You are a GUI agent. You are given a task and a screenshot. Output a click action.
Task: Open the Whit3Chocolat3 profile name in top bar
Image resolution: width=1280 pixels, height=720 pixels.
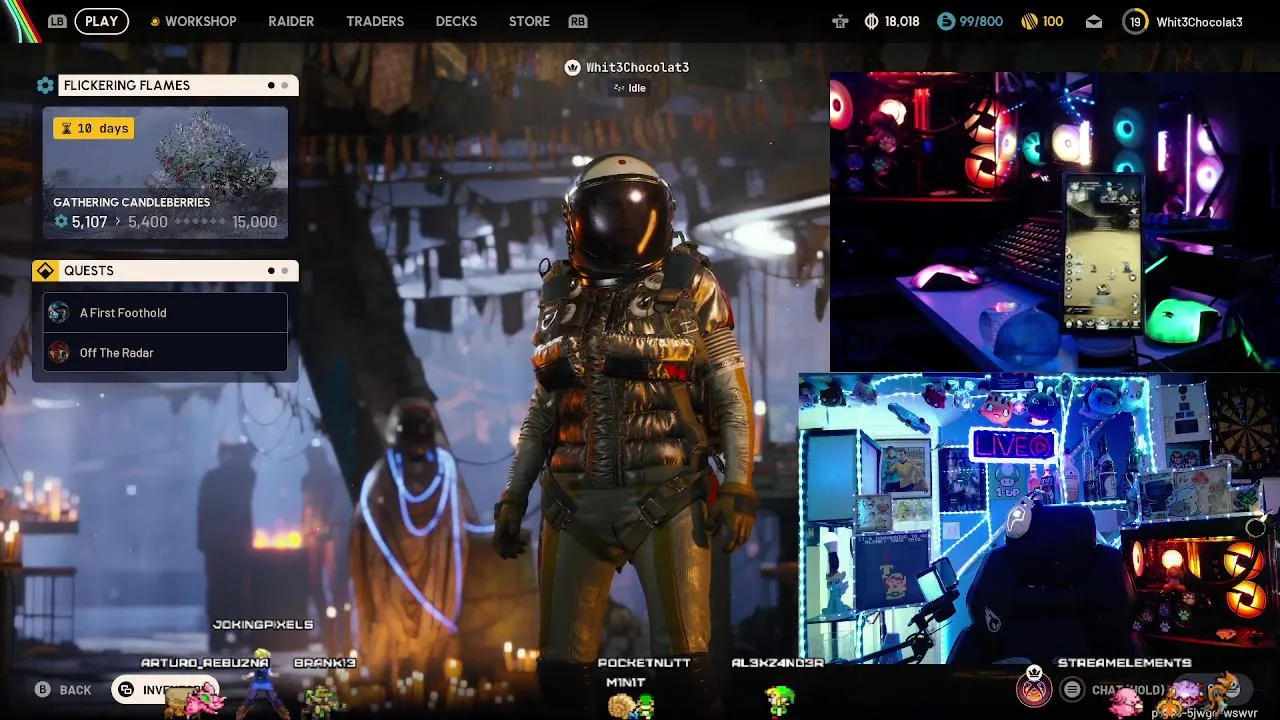click(1199, 21)
